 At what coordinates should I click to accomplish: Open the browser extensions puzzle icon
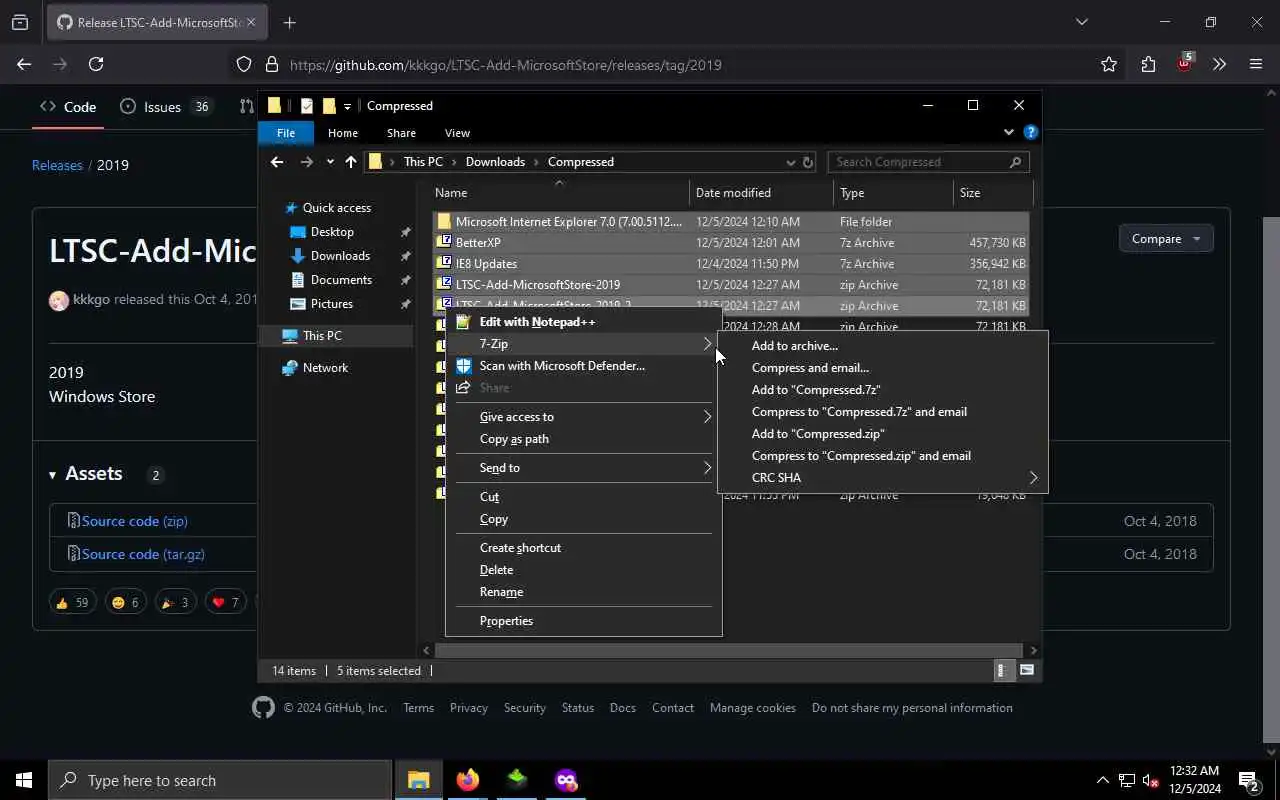click(1148, 64)
